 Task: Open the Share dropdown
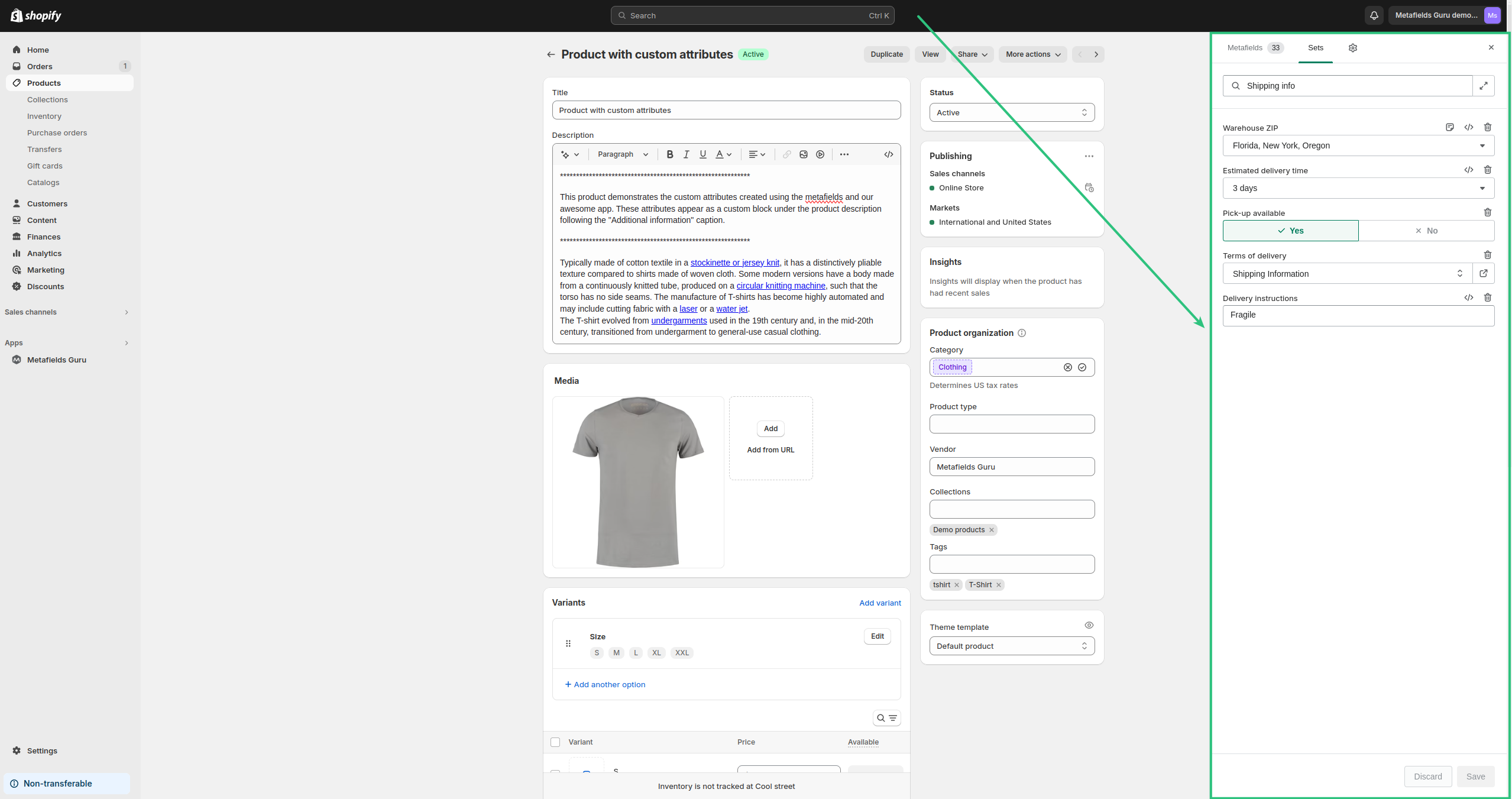(x=972, y=54)
